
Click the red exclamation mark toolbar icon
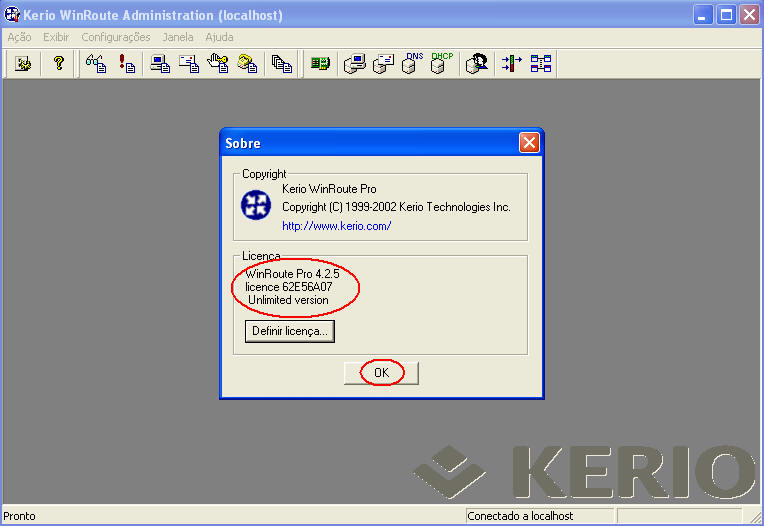pos(126,64)
